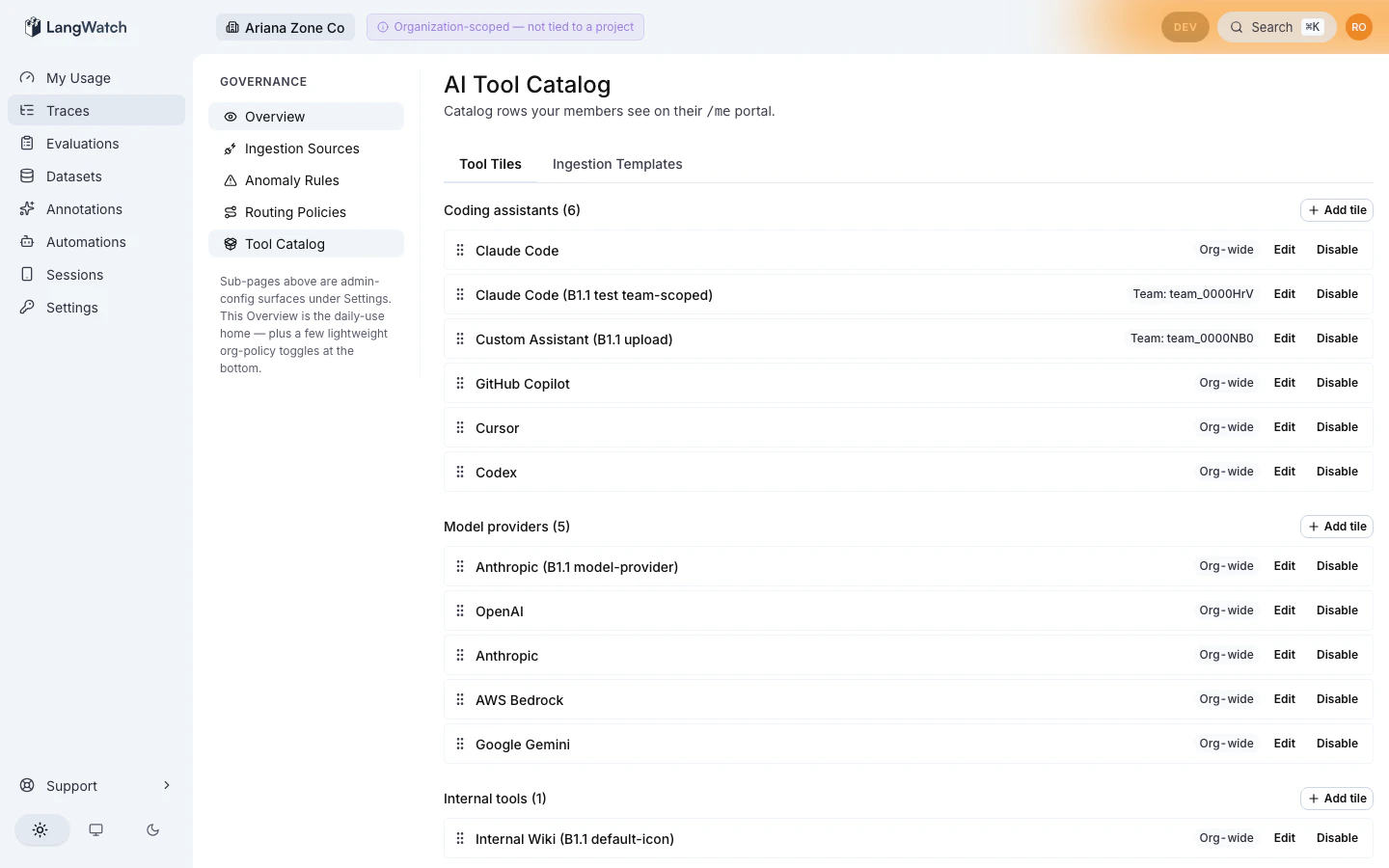Expand the Support submenu chevron
The height and width of the screenshot is (868, 1389).
pyautogui.click(x=167, y=785)
